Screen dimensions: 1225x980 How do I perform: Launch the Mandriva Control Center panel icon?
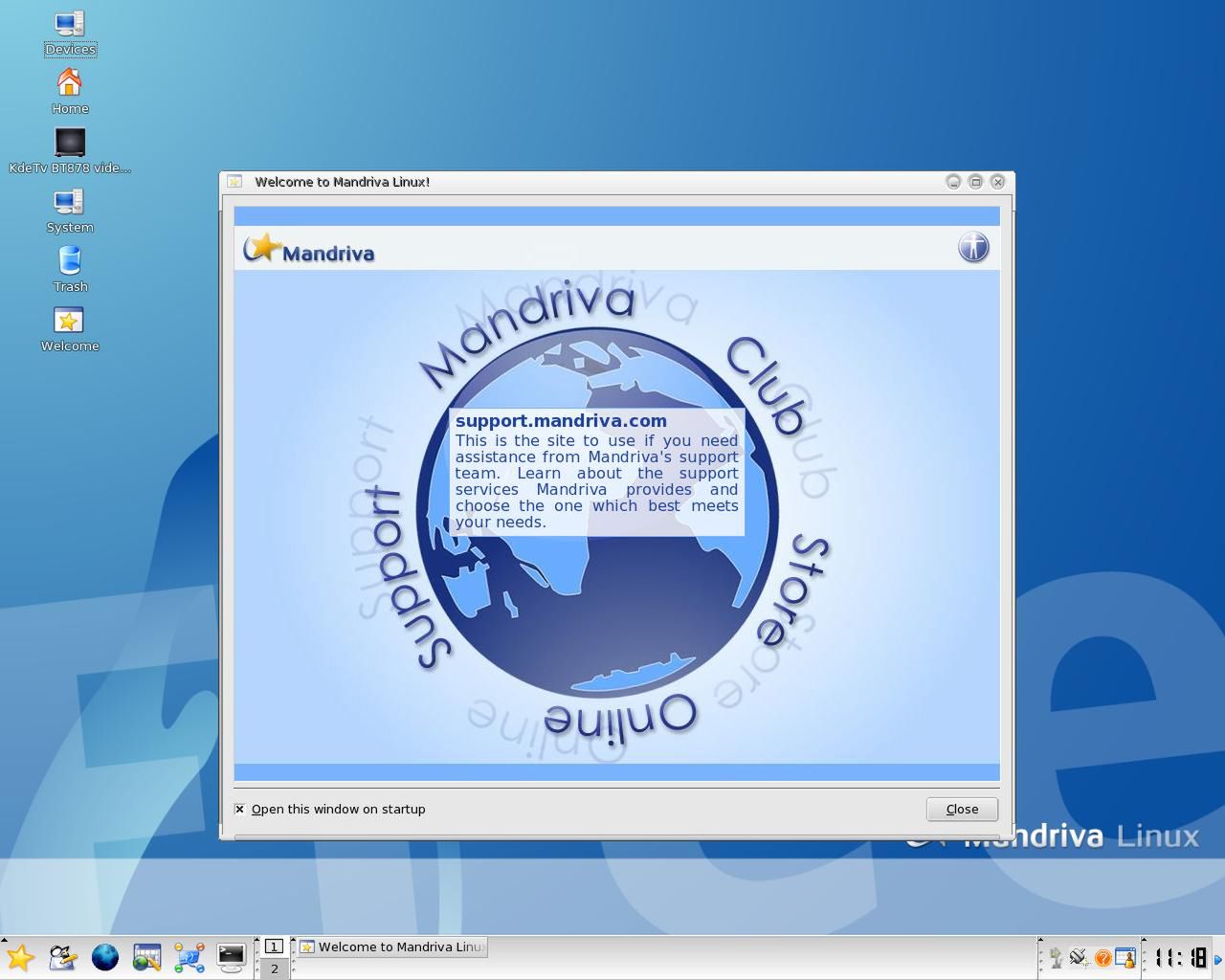pyautogui.click(x=145, y=957)
